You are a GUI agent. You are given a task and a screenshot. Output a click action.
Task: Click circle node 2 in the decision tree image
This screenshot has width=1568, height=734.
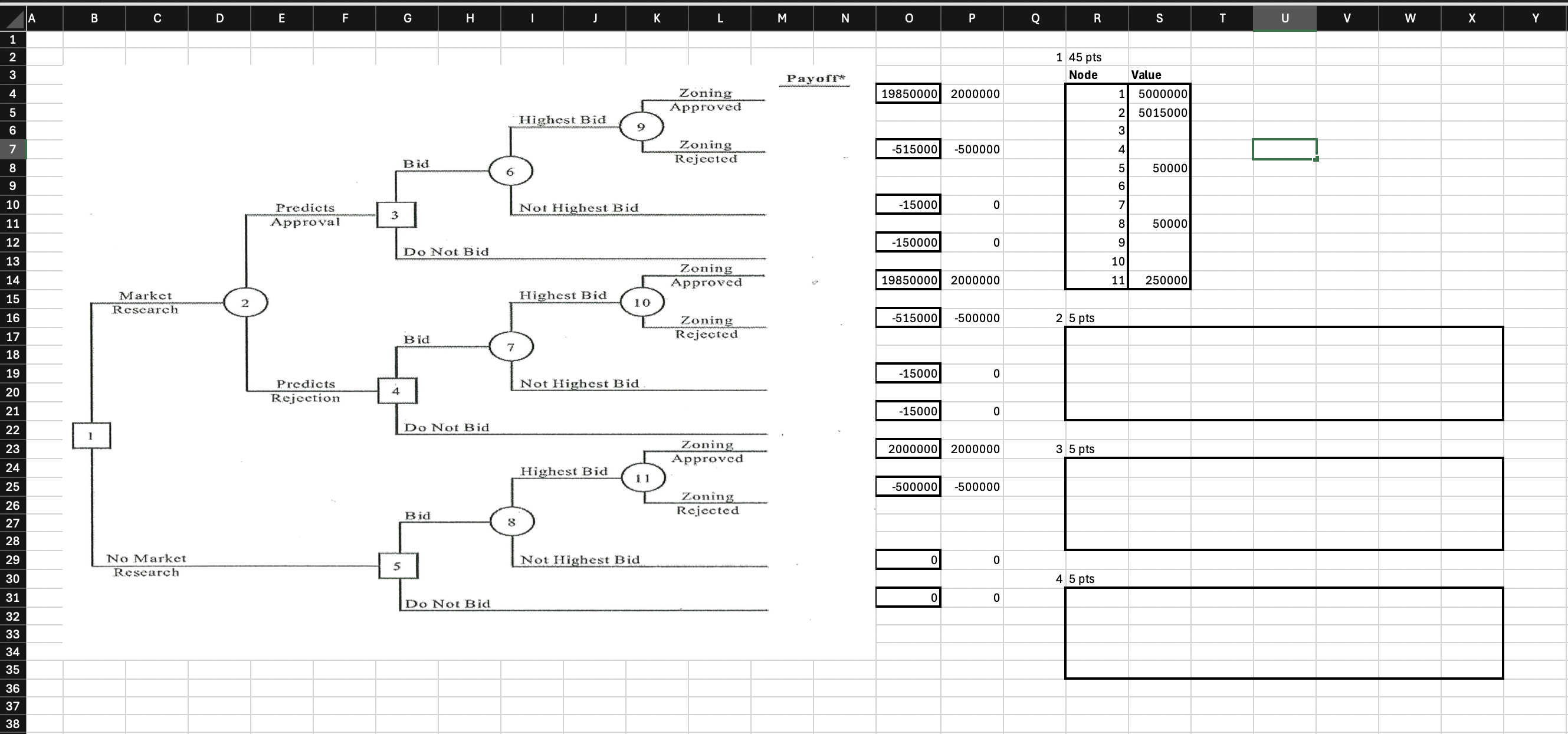tap(245, 303)
